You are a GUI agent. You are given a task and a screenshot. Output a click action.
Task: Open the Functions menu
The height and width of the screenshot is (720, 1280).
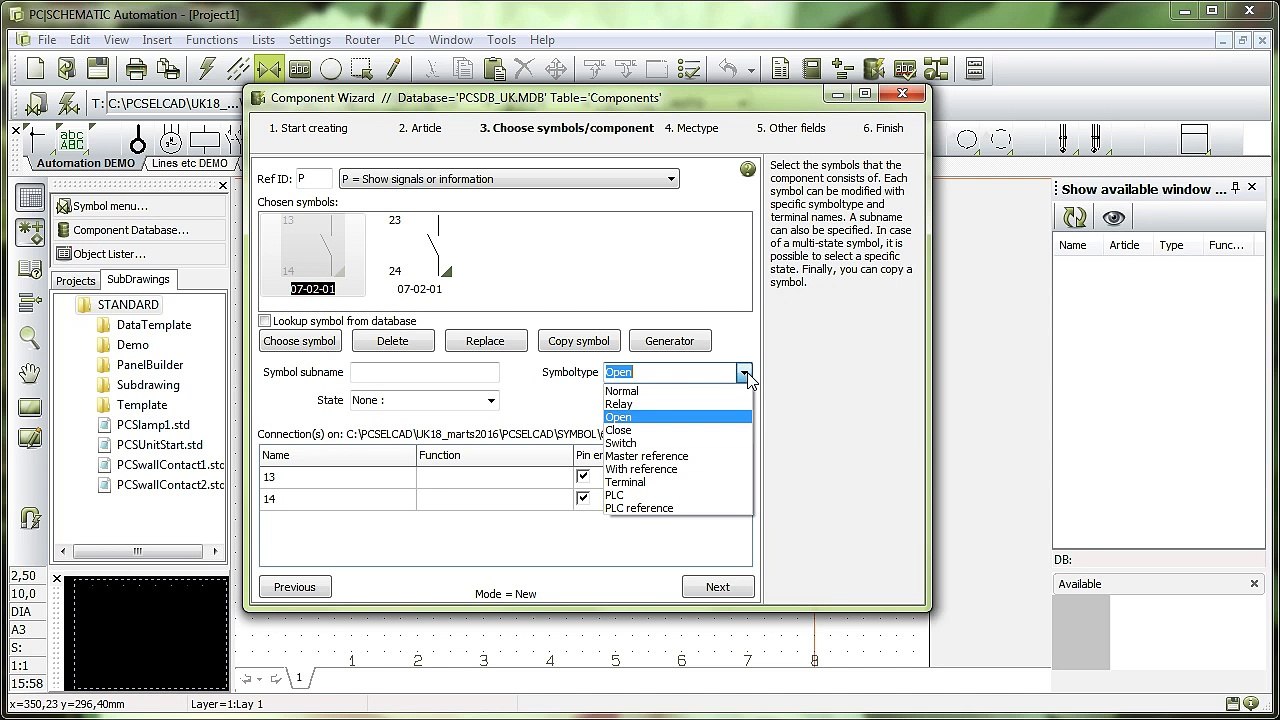(x=212, y=40)
